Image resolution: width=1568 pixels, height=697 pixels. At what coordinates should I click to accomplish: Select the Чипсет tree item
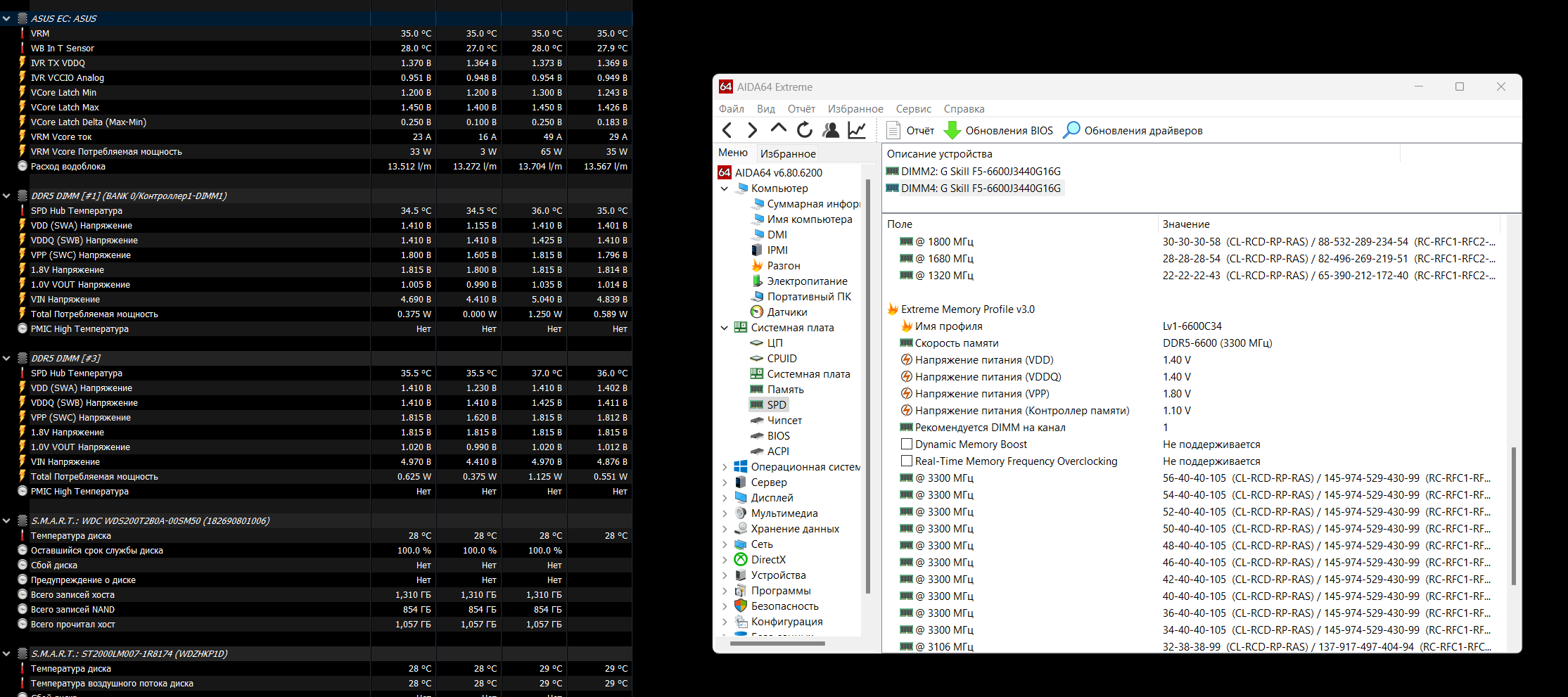pos(784,421)
